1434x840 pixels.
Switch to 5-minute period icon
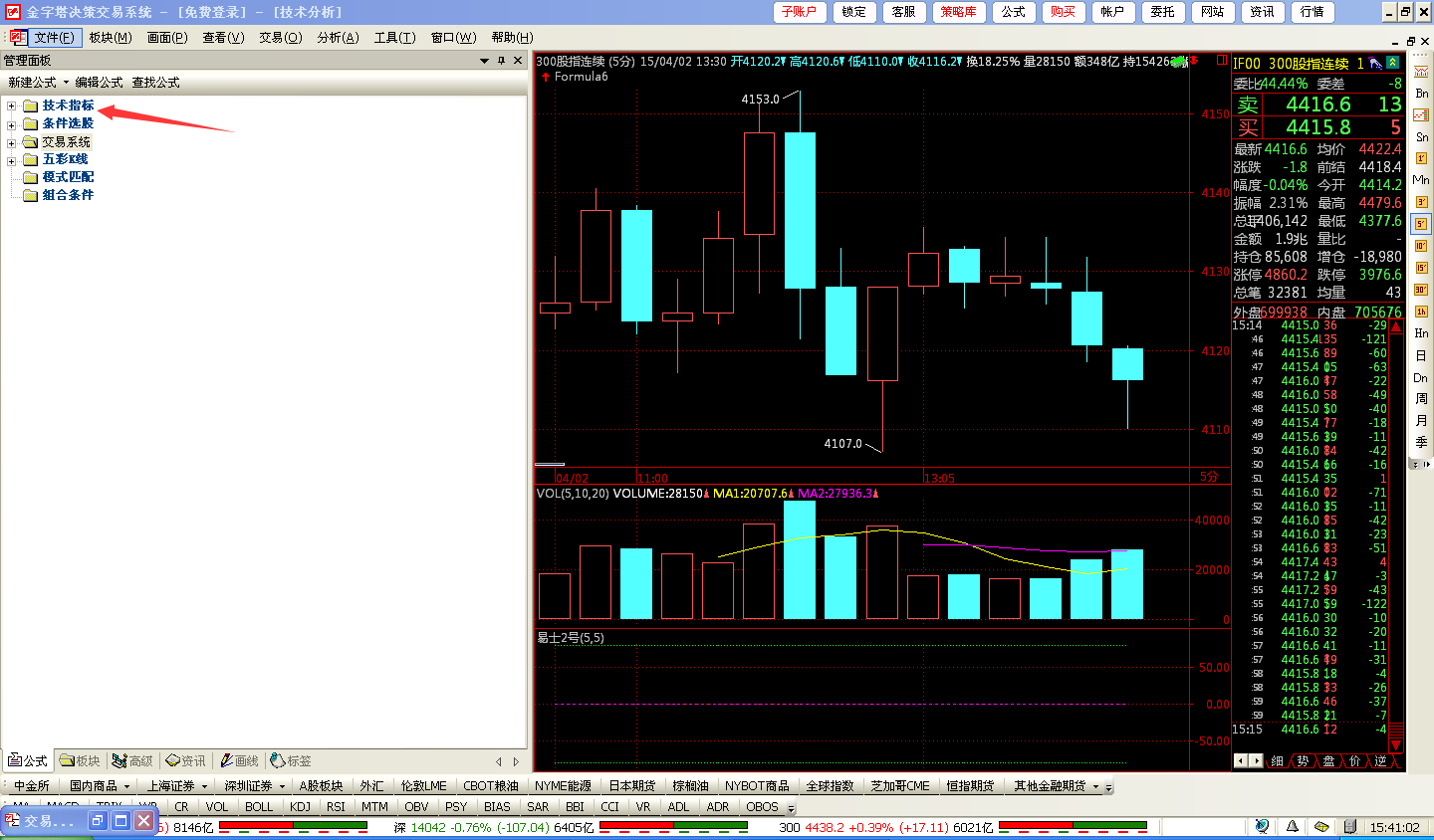point(1421,224)
